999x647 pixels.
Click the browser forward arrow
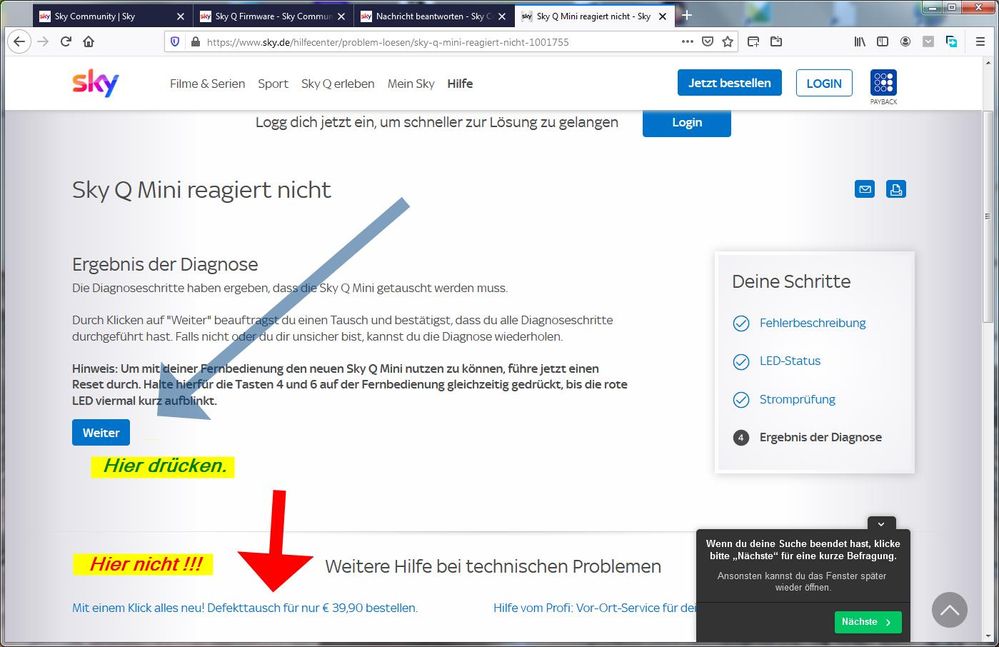pyautogui.click(x=43, y=41)
